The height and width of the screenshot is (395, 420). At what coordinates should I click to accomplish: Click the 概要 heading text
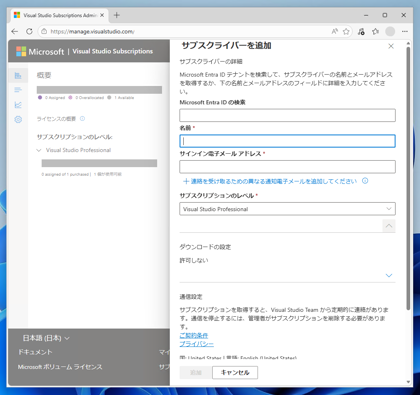coord(44,75)
